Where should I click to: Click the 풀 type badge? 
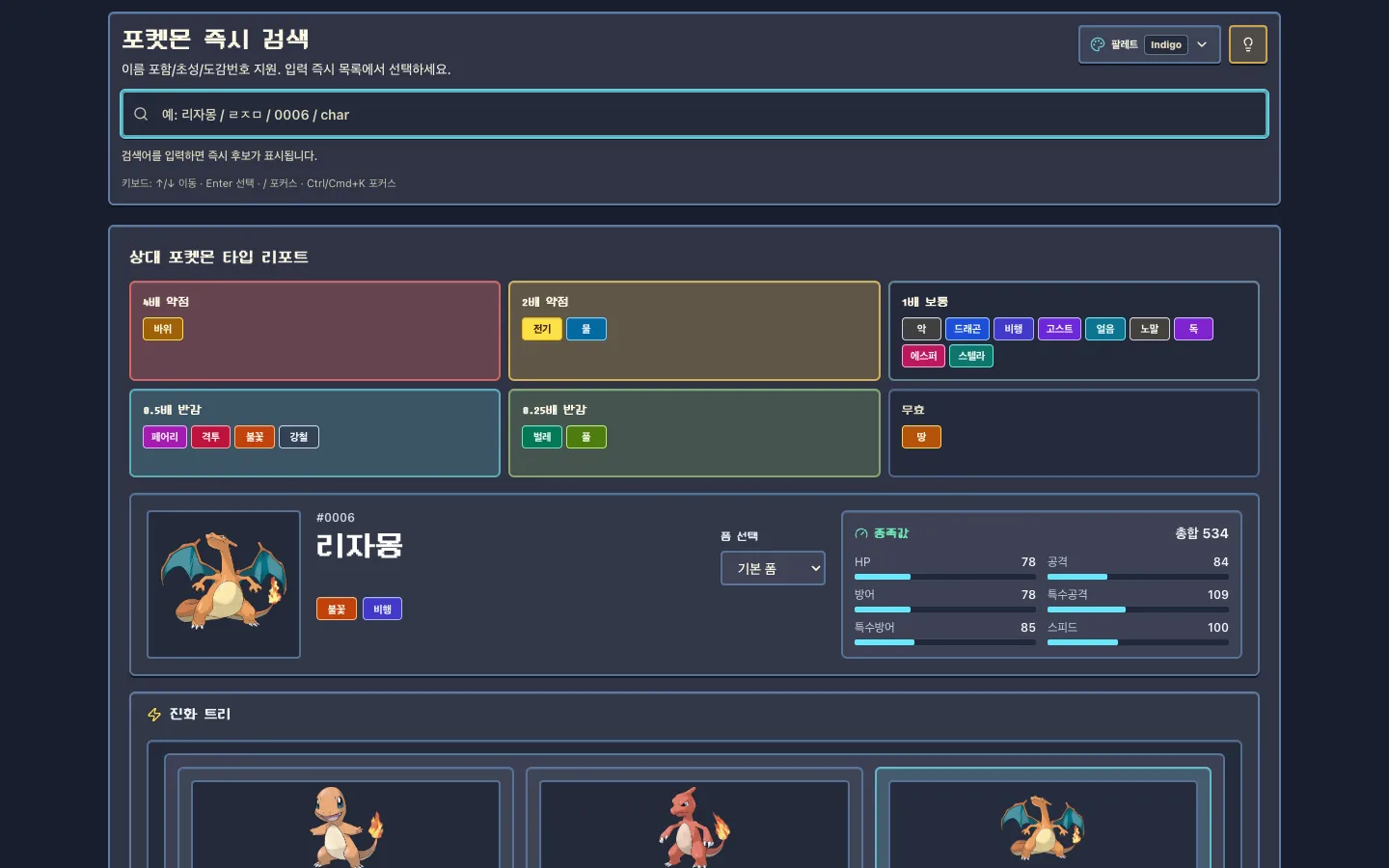pos(586,437)
